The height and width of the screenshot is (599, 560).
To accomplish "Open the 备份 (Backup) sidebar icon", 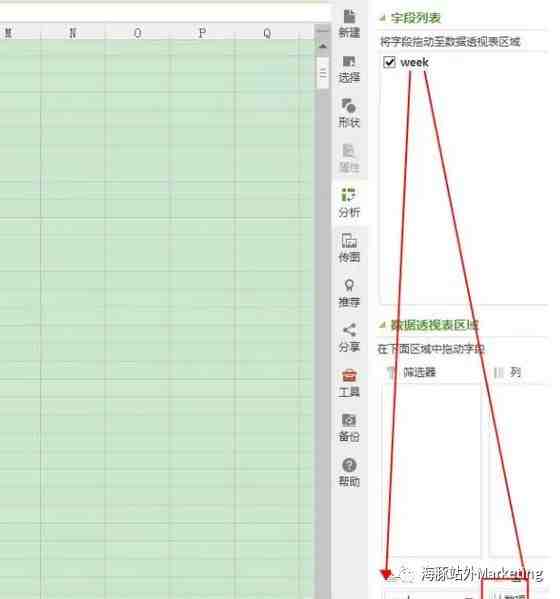I will point(349,427).
